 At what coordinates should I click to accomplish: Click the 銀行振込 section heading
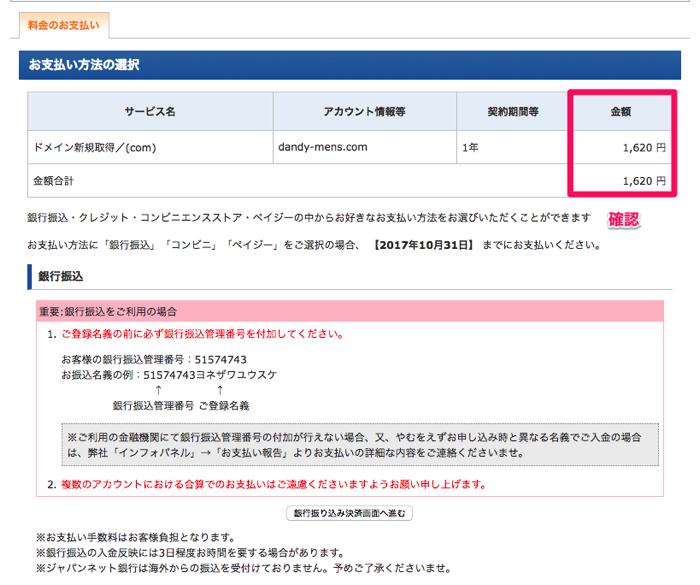60,276
